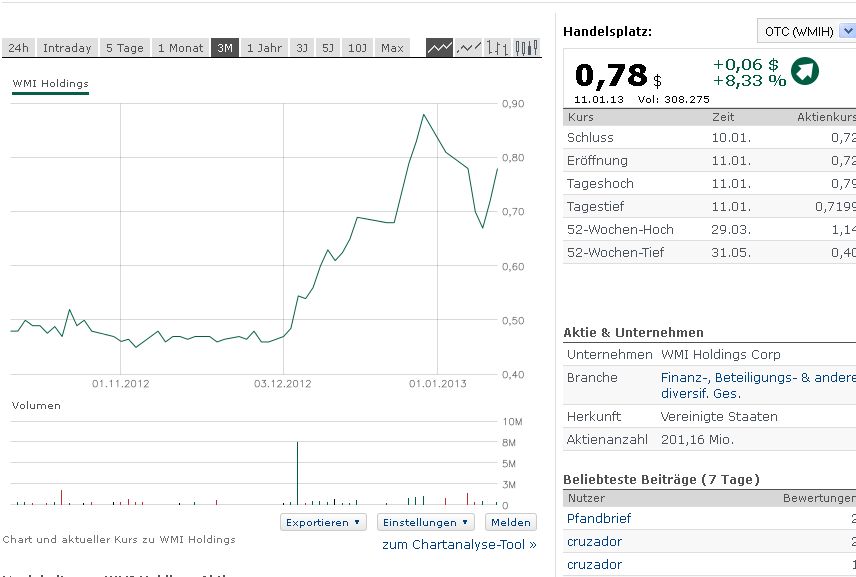This screenshot has width=856, height=577.
Task: Open the Einstellungen dropdown
Action: click(425, 522)
